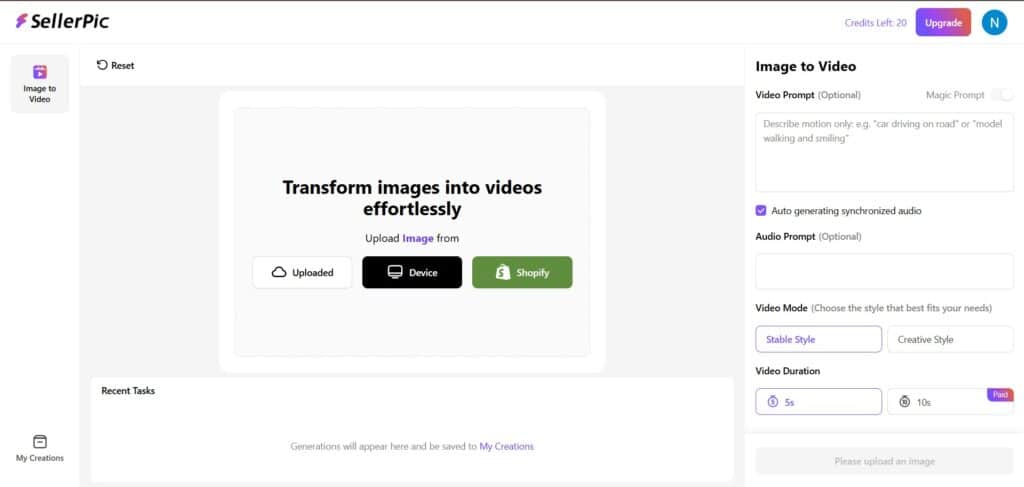
Task: Select Creative Style video mode
Action: 950,339
